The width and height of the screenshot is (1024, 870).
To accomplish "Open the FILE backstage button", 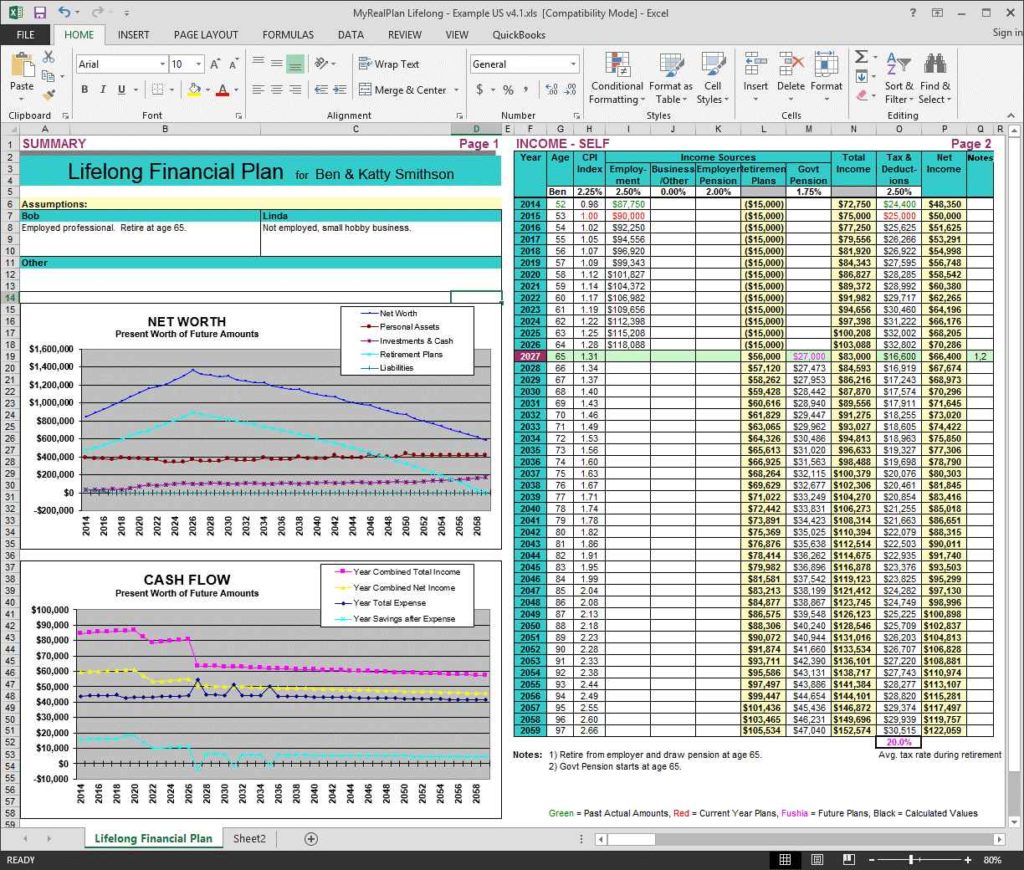I will 25,34.
